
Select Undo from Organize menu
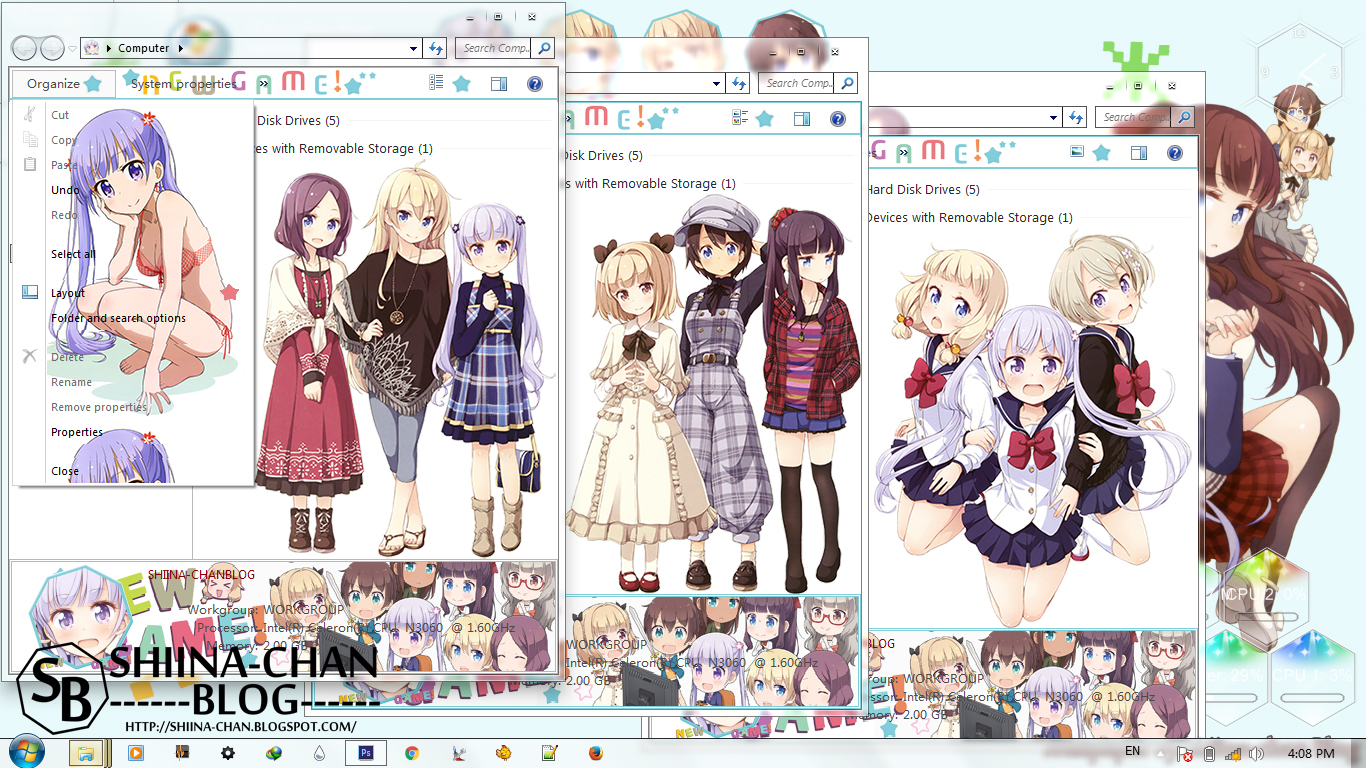click(65, 190)
